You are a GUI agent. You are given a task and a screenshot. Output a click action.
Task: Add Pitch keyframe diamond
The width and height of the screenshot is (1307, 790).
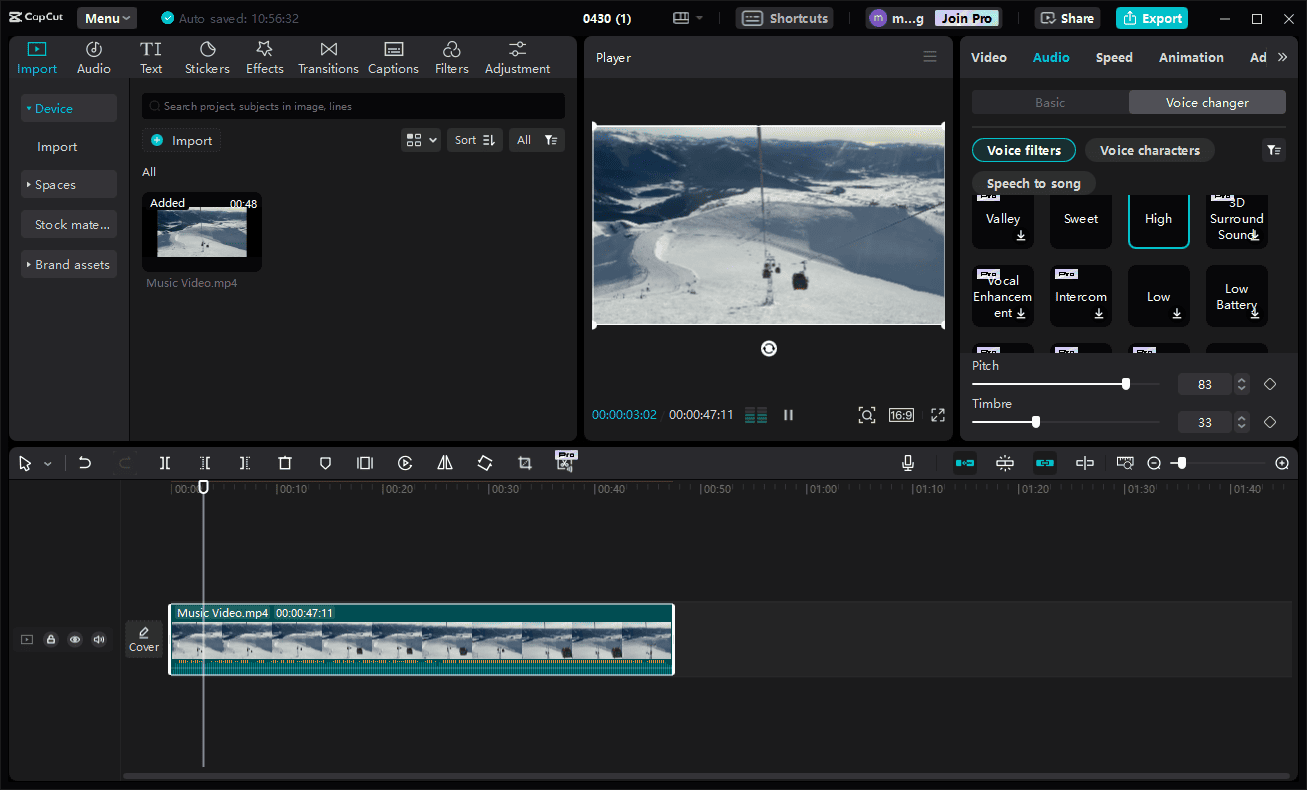[1270, 384]
